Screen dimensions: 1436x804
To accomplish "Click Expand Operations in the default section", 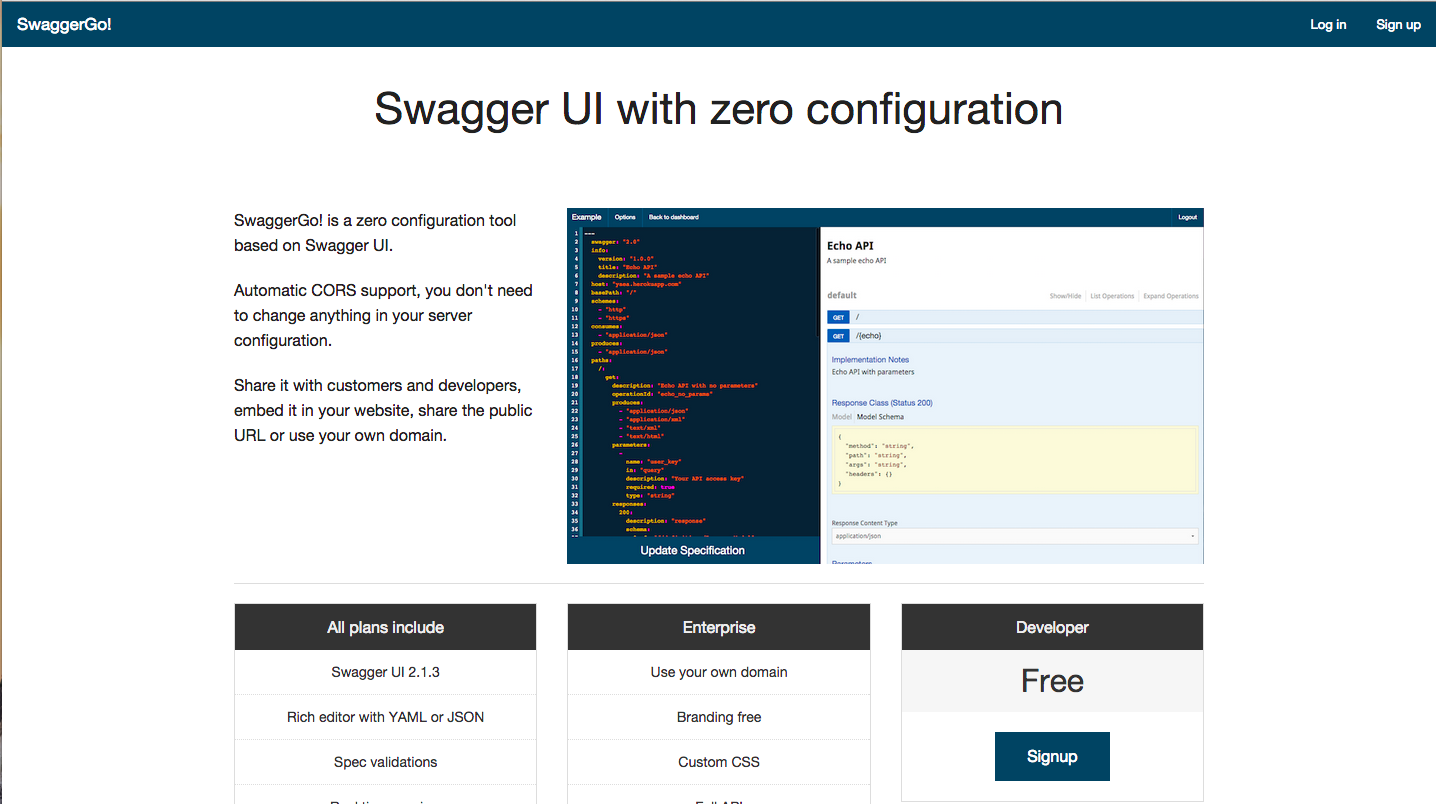I will (x=1170, y=296).
